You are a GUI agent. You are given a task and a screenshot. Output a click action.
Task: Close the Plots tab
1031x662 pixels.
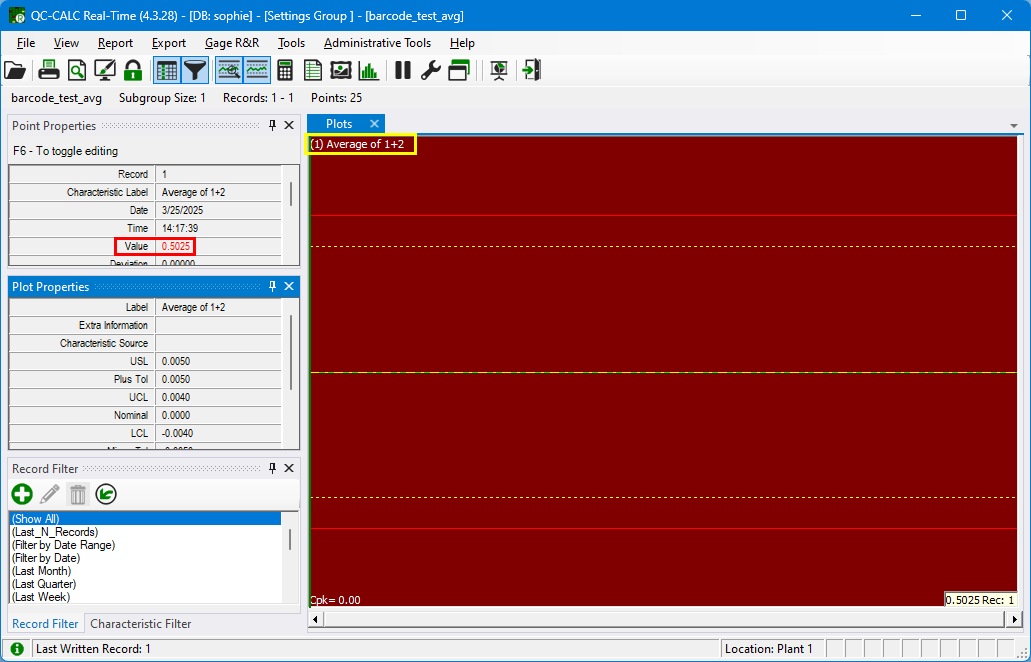coord(374,124)
